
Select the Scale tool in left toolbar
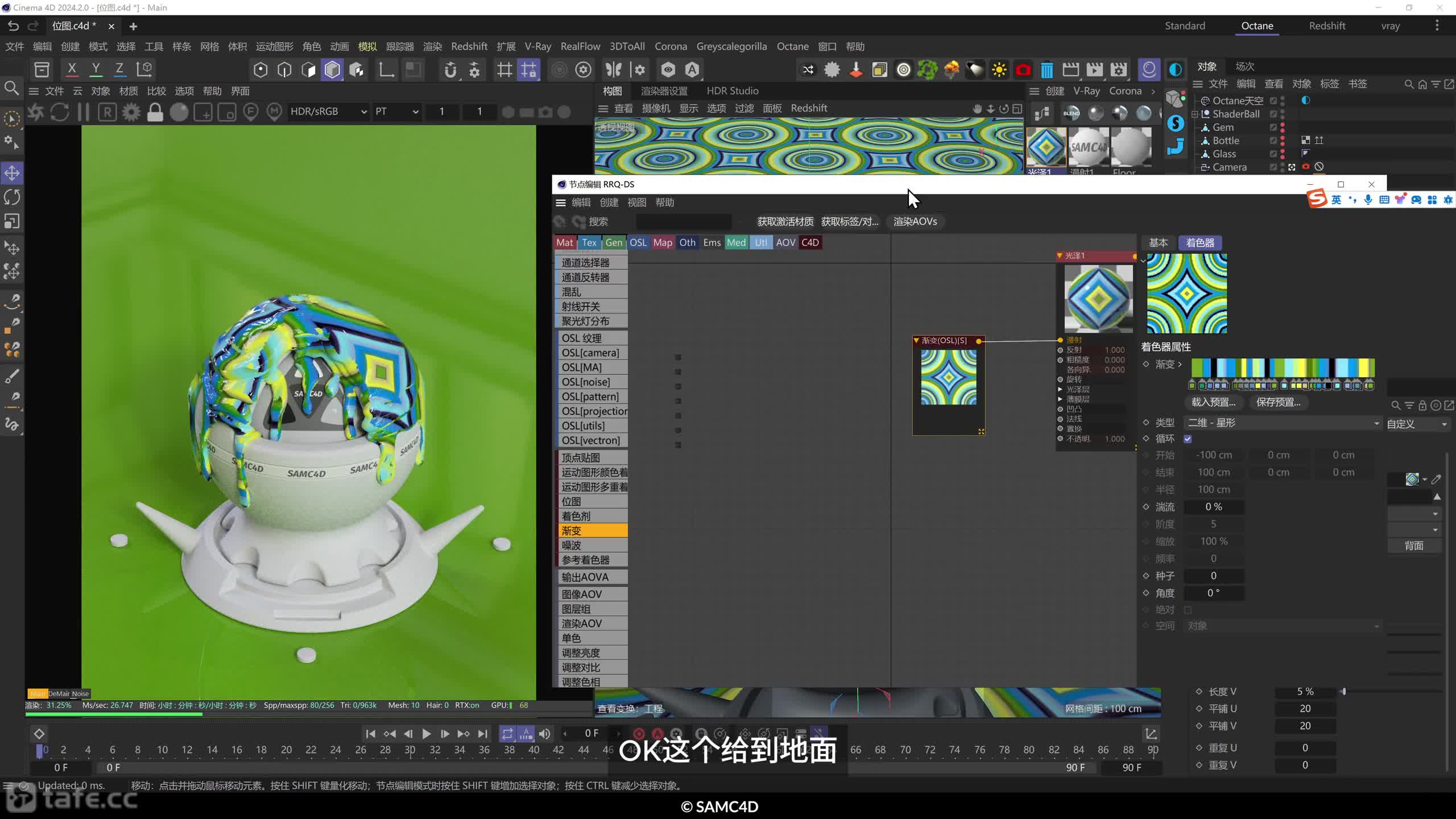click(12, 221)
